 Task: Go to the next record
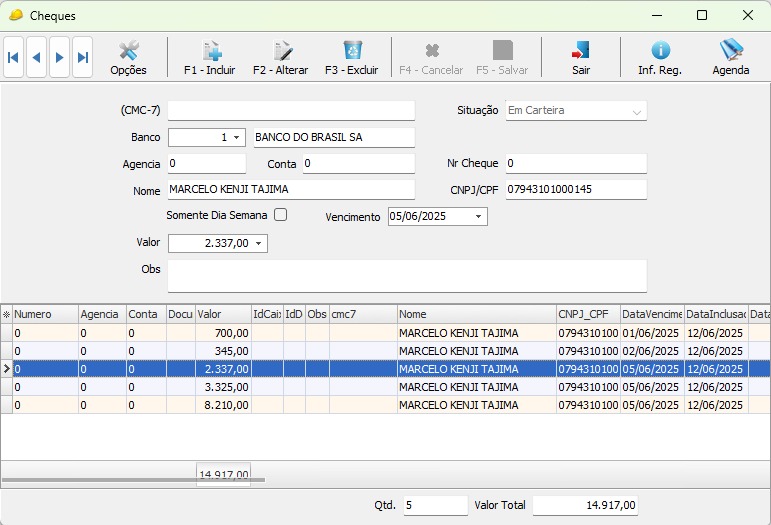pyautogui.click(x=60, y=58)
